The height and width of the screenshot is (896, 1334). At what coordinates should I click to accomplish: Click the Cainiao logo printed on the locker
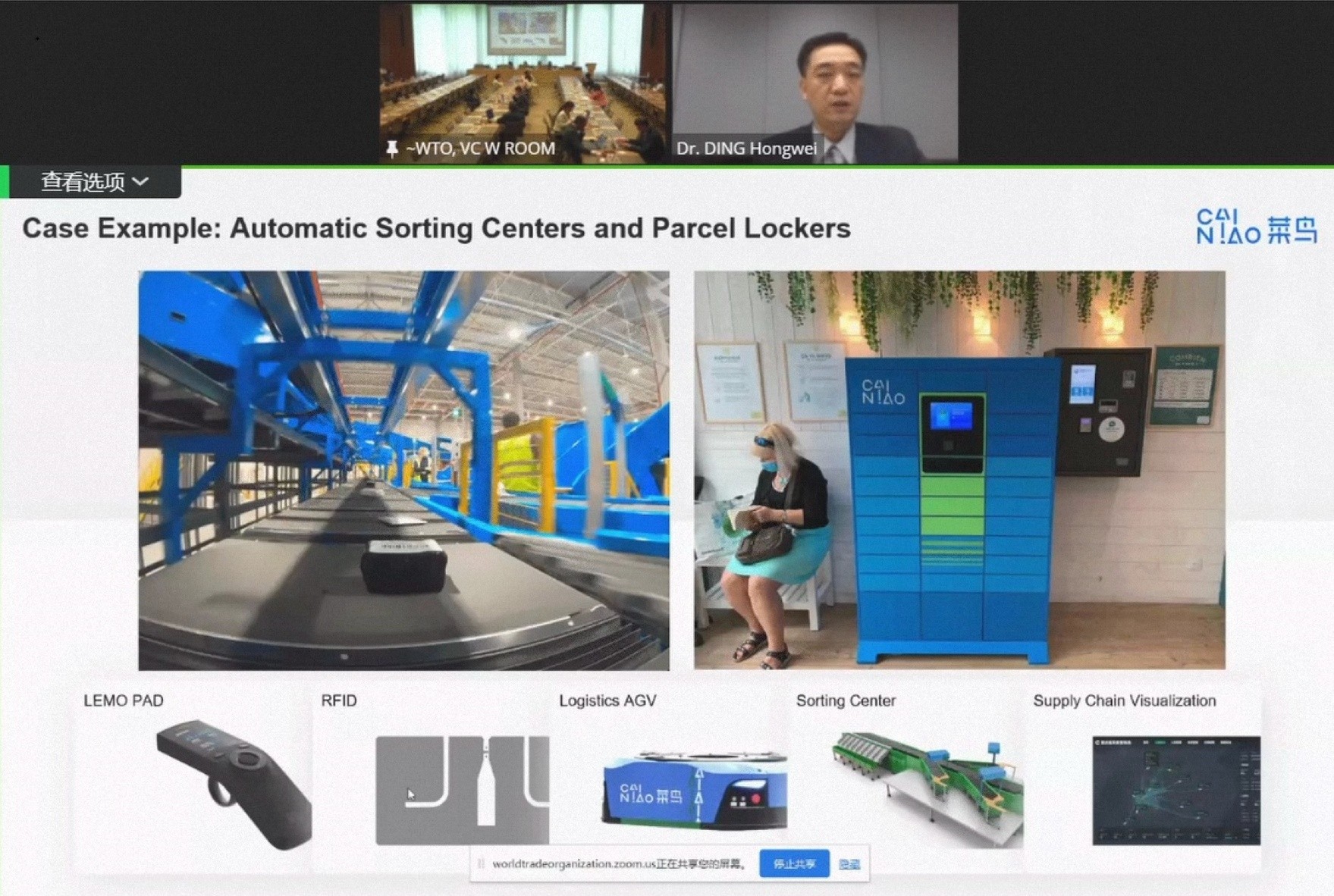(883, 392)
